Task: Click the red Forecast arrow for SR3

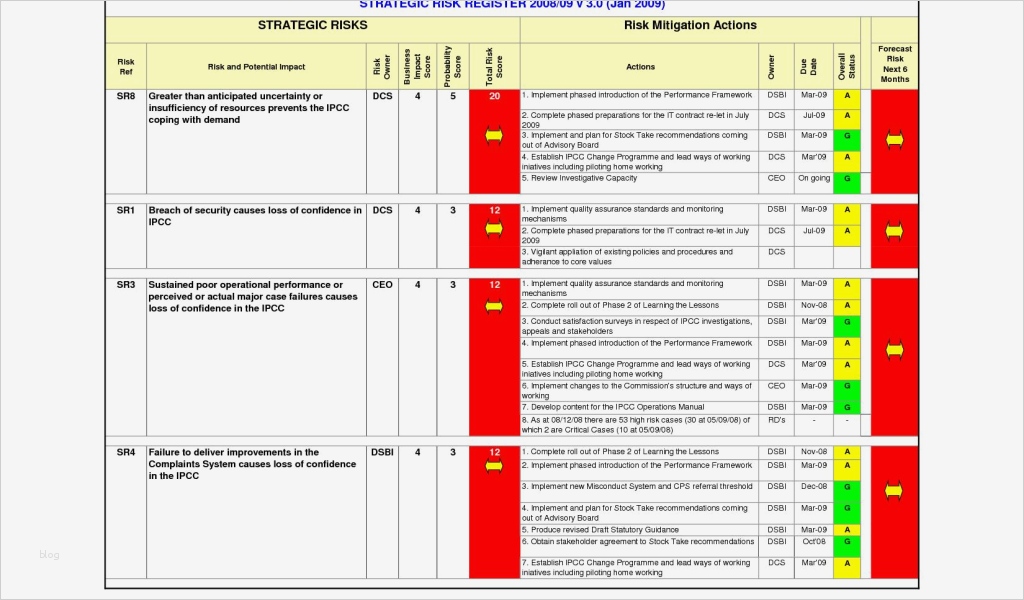Action: (x=894, y=349)
